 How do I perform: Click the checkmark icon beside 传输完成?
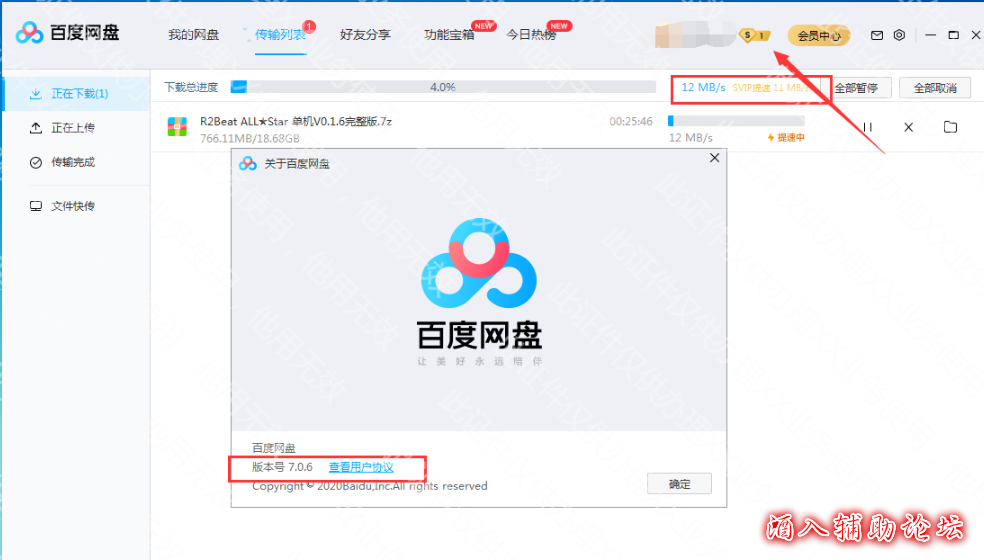pos(36,163)
